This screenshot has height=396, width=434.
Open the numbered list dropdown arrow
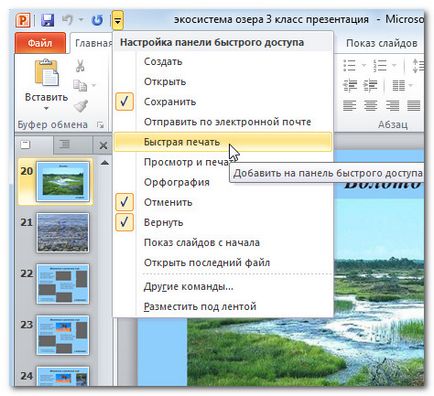click(x=394, y=65)
